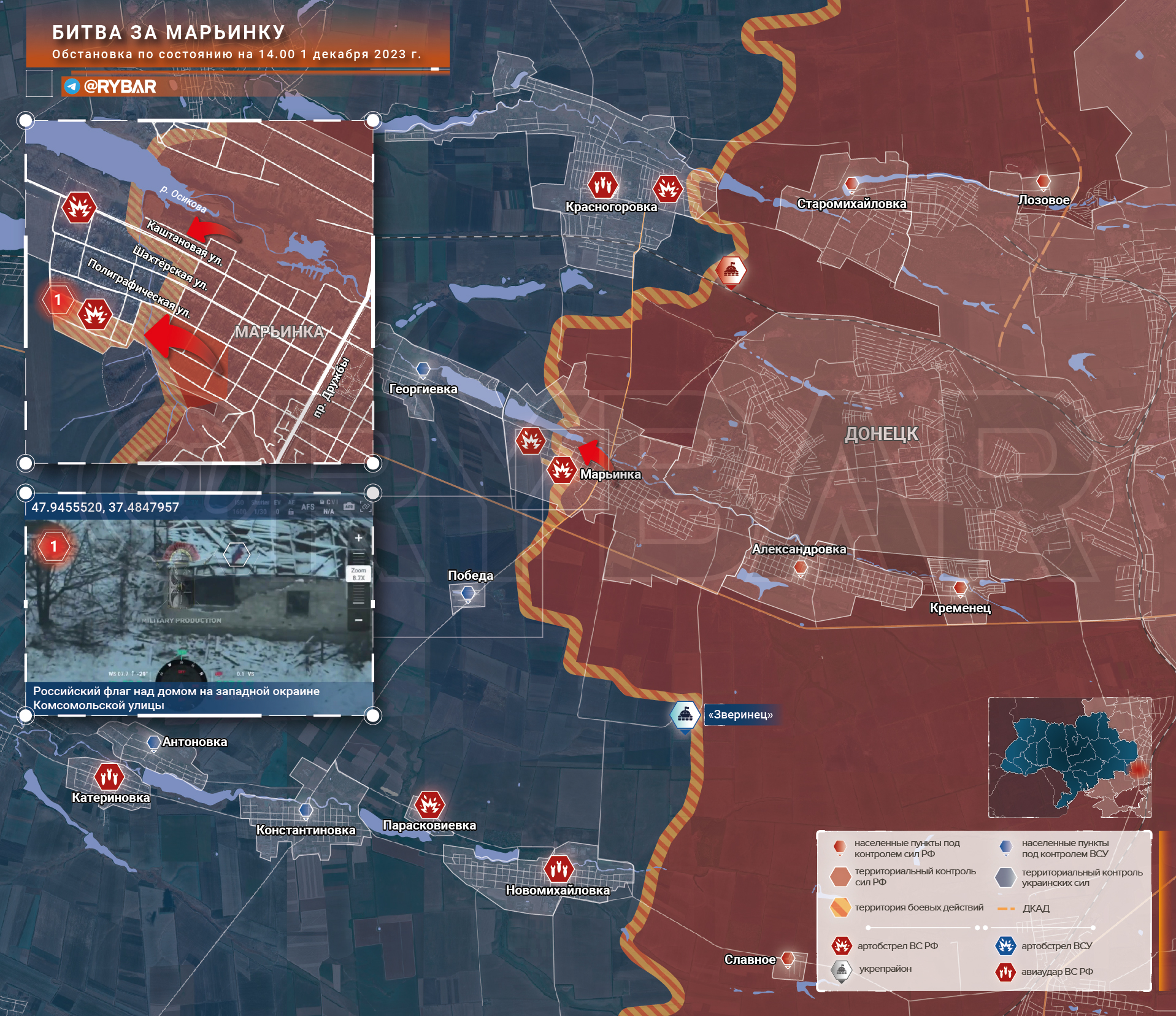Select the airstrike icon at Новомихайловка
This screenshot has height=1016, width=1176.
558,869
